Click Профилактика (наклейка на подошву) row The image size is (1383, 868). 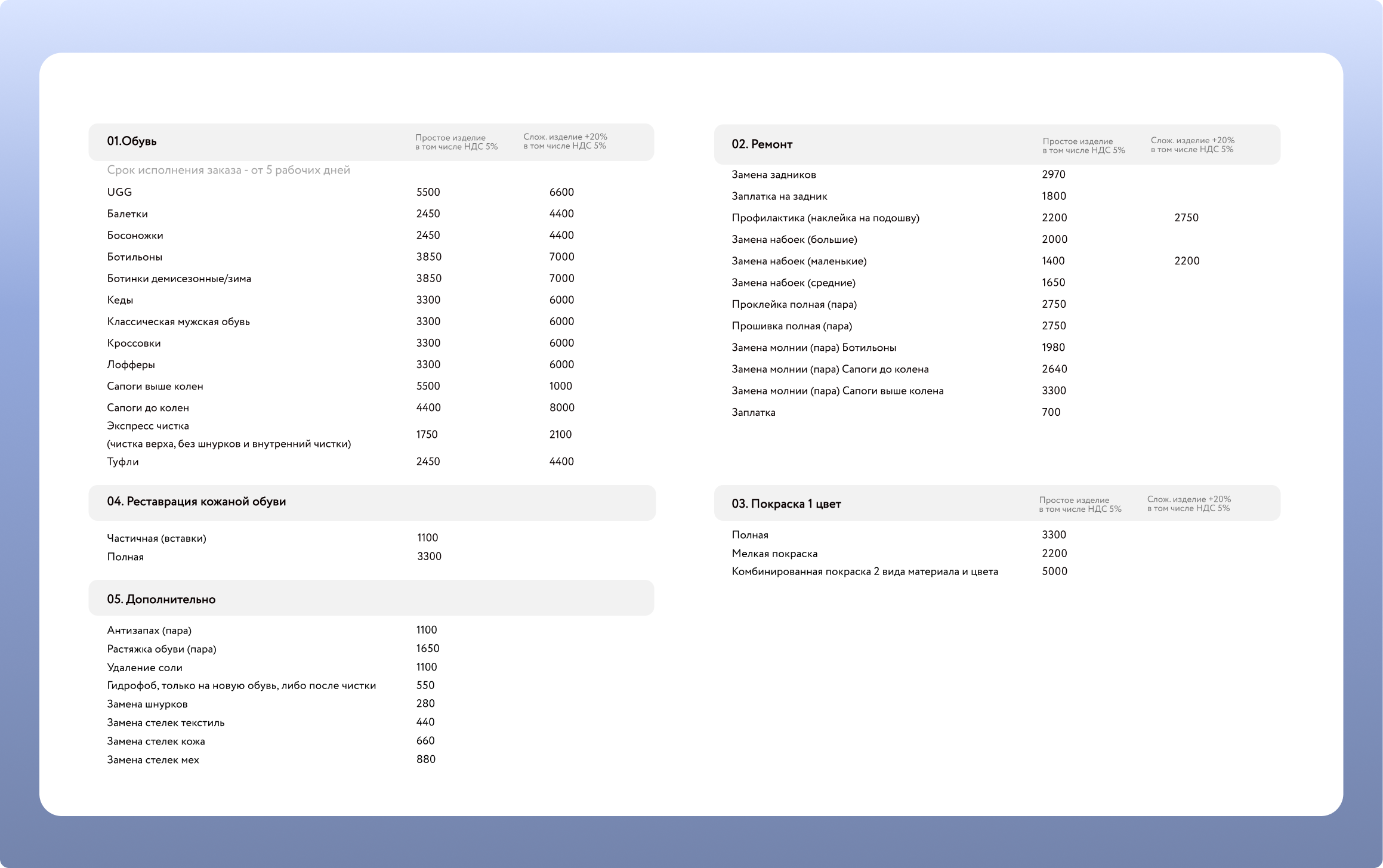pyautogui.click(x=825, y=218)
